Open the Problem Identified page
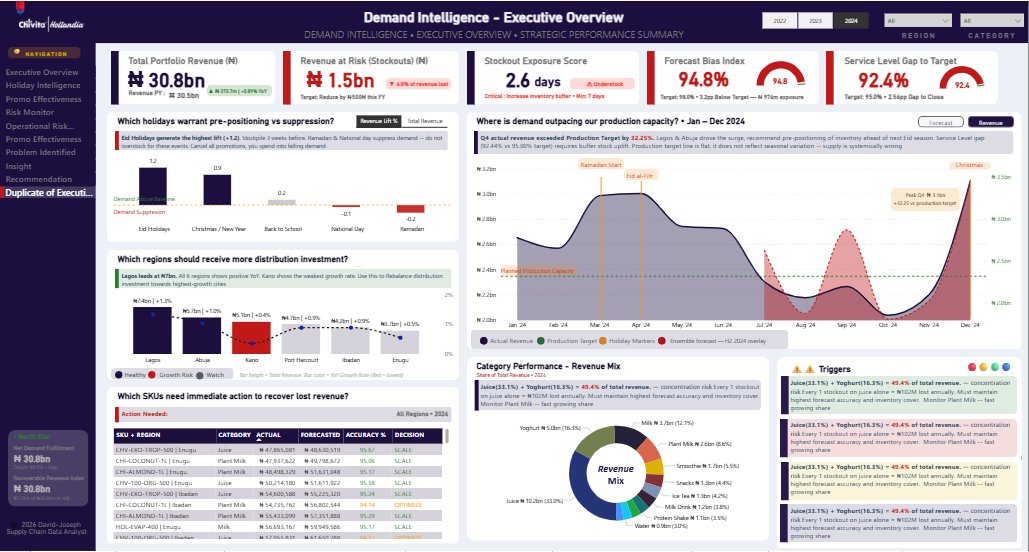Viewport: 1029px width, 552px height. click(x=41, y=152)
